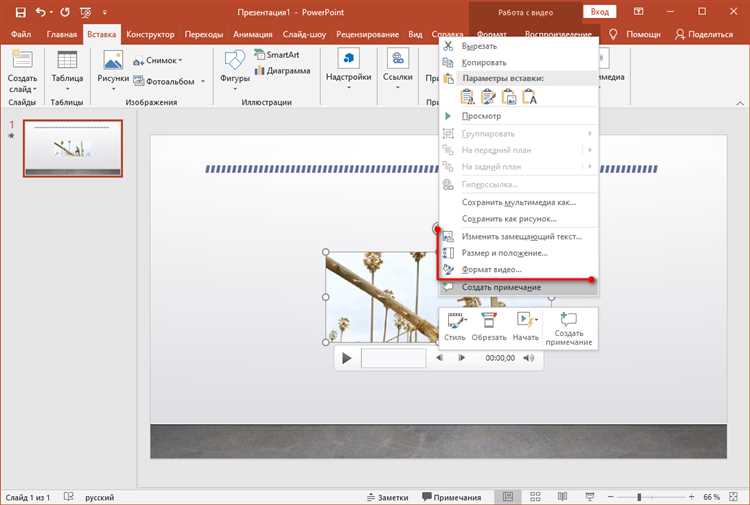Open the Стиль video style dropdown

455,326
